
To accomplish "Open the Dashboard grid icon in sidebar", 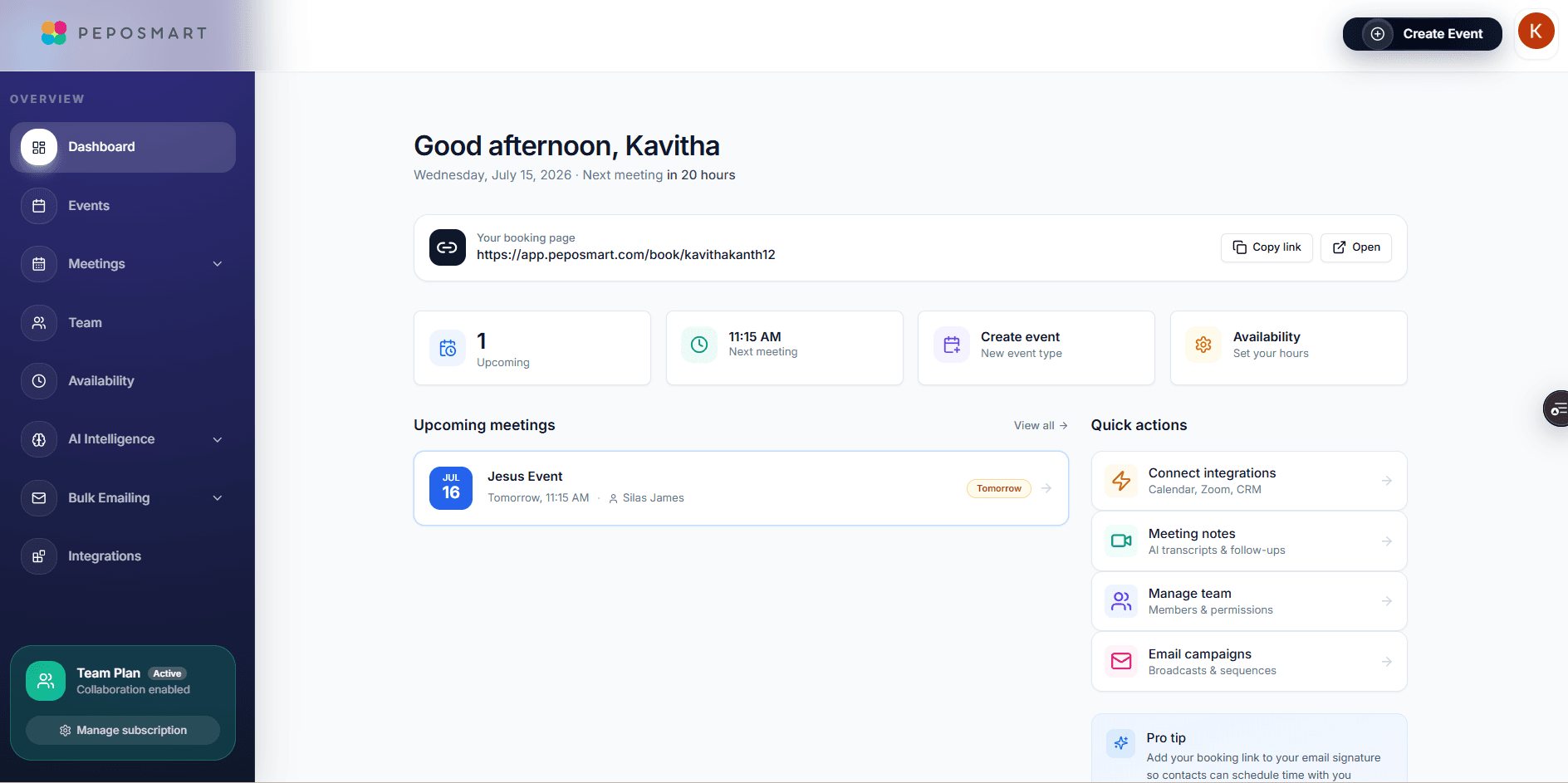I will pos(39,147).
